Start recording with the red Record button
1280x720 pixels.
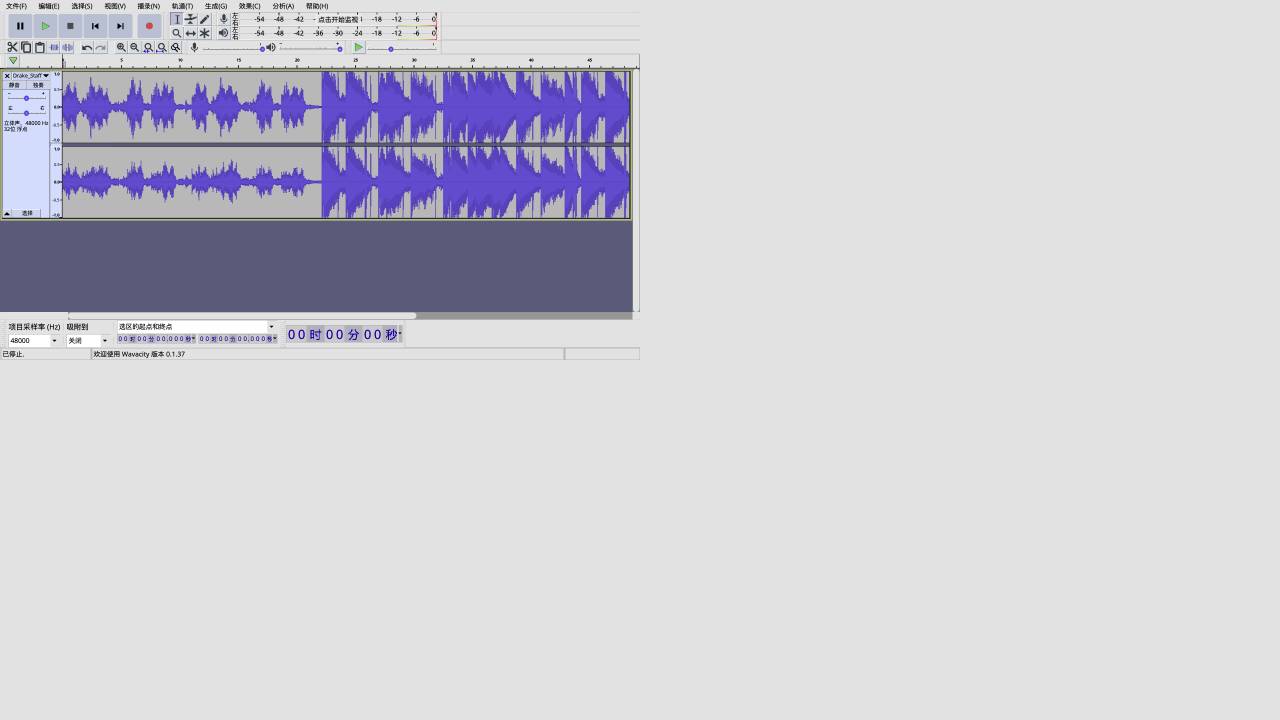click(149, 26)
